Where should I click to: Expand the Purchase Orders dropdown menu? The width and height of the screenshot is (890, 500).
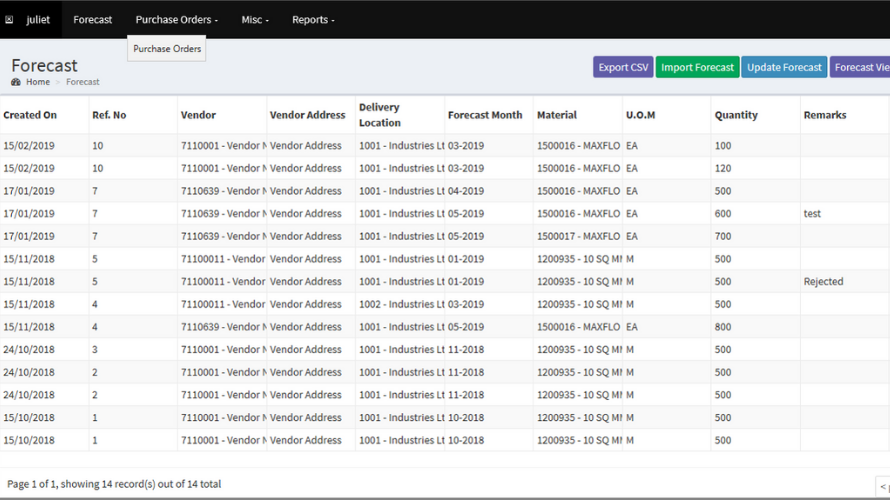[x=177, y=20]
